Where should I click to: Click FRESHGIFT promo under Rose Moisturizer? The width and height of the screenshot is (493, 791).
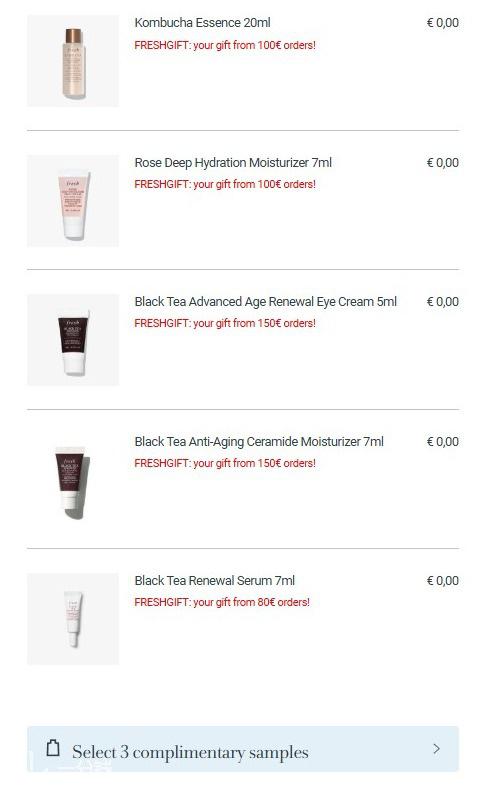tap(225, 184)
